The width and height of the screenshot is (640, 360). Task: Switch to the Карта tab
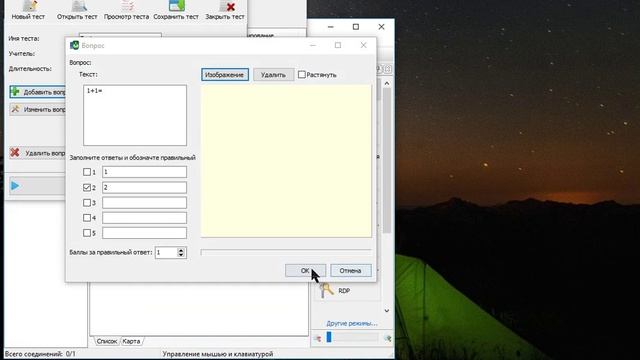click(x=131, y=341)
